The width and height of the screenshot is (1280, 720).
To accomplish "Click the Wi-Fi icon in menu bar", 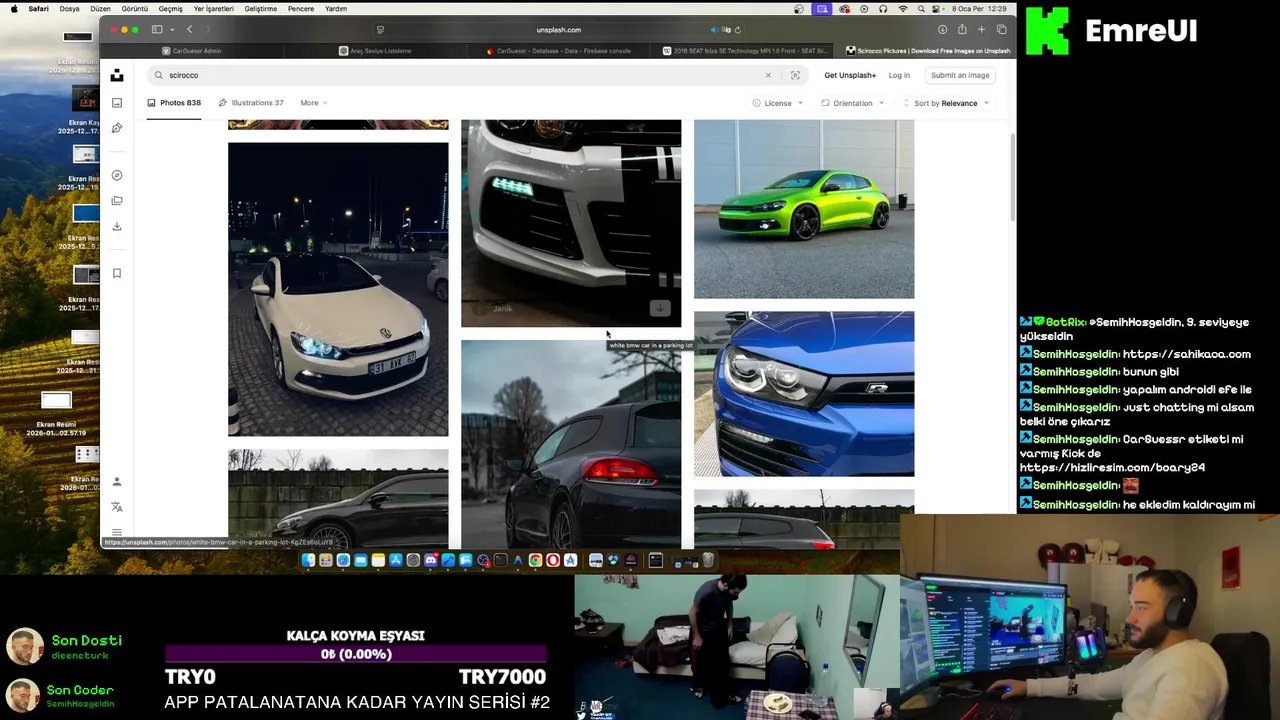I will click(x=903, y=9).
